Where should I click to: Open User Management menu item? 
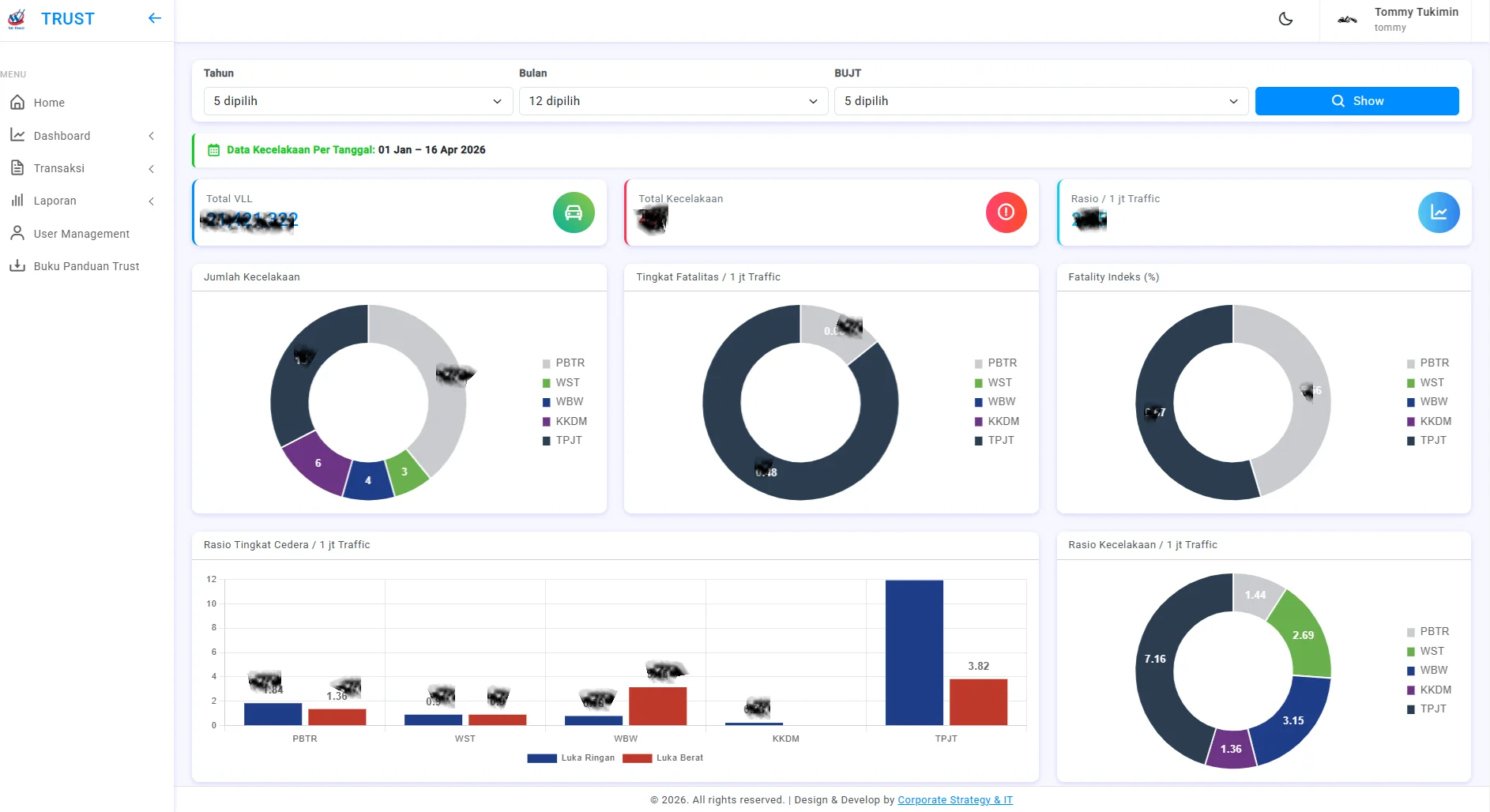[x=81, y=234]
